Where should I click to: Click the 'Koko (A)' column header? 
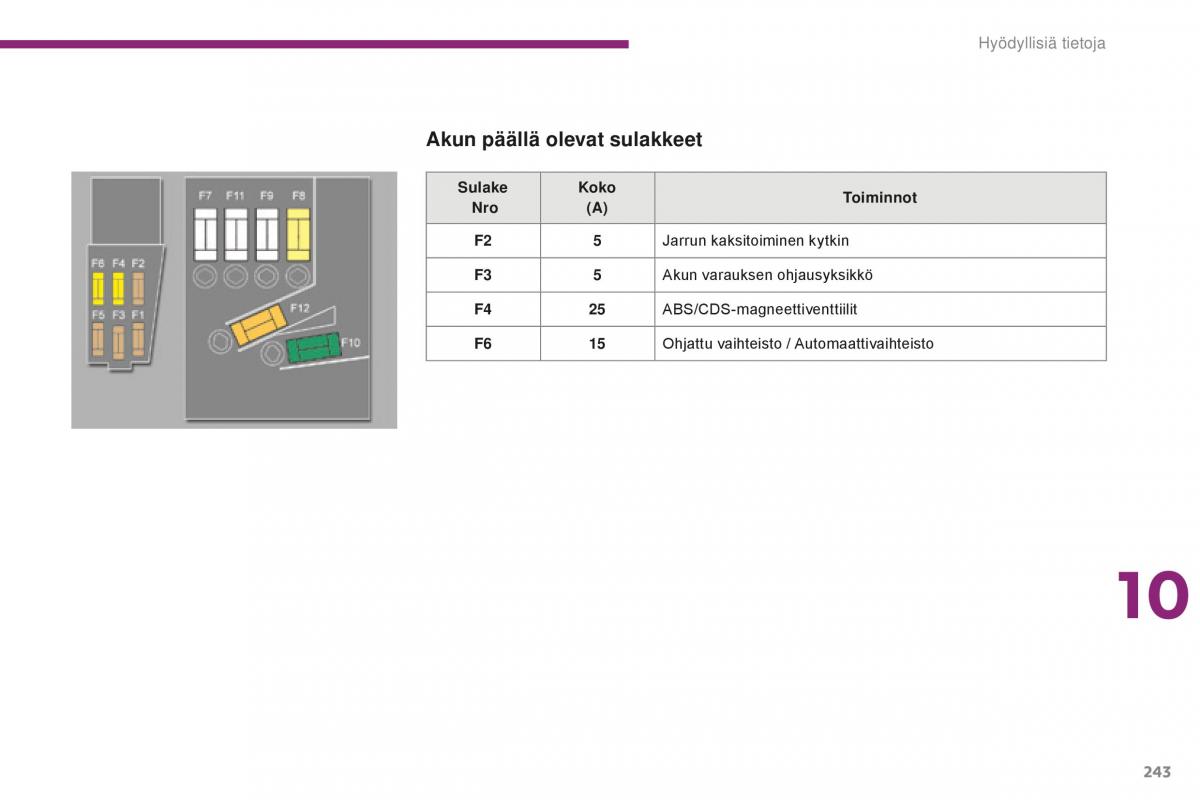coord(597,198)
